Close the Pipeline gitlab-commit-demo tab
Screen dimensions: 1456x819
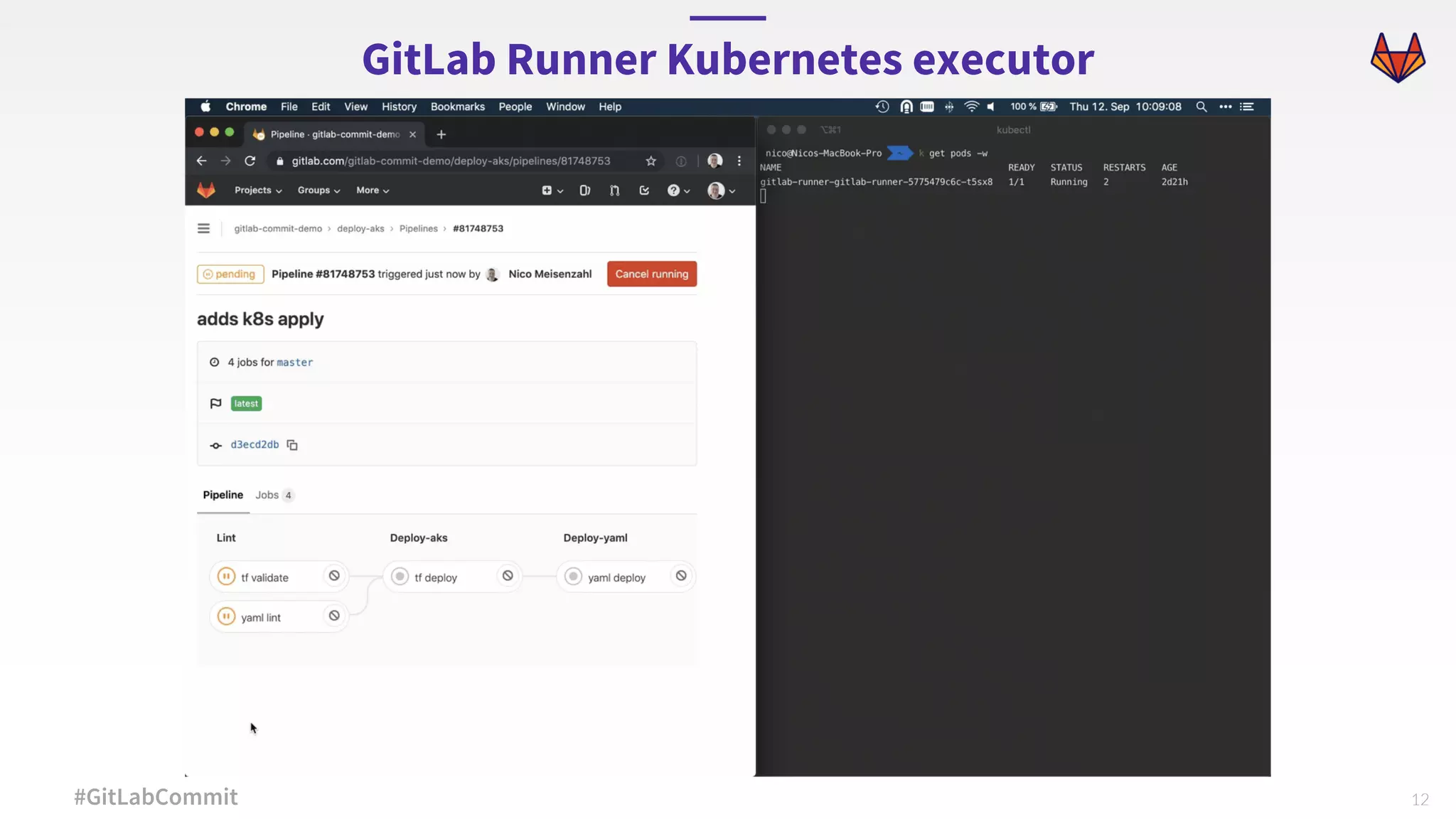click(x=412, y=134)
